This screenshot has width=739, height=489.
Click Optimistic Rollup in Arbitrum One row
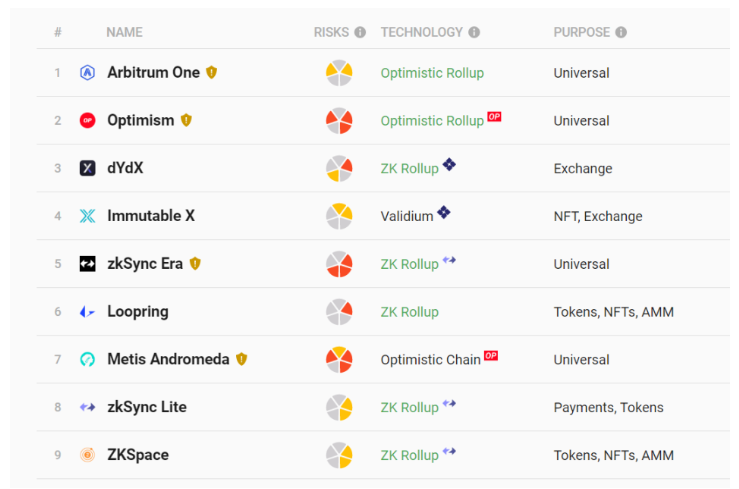432,73
